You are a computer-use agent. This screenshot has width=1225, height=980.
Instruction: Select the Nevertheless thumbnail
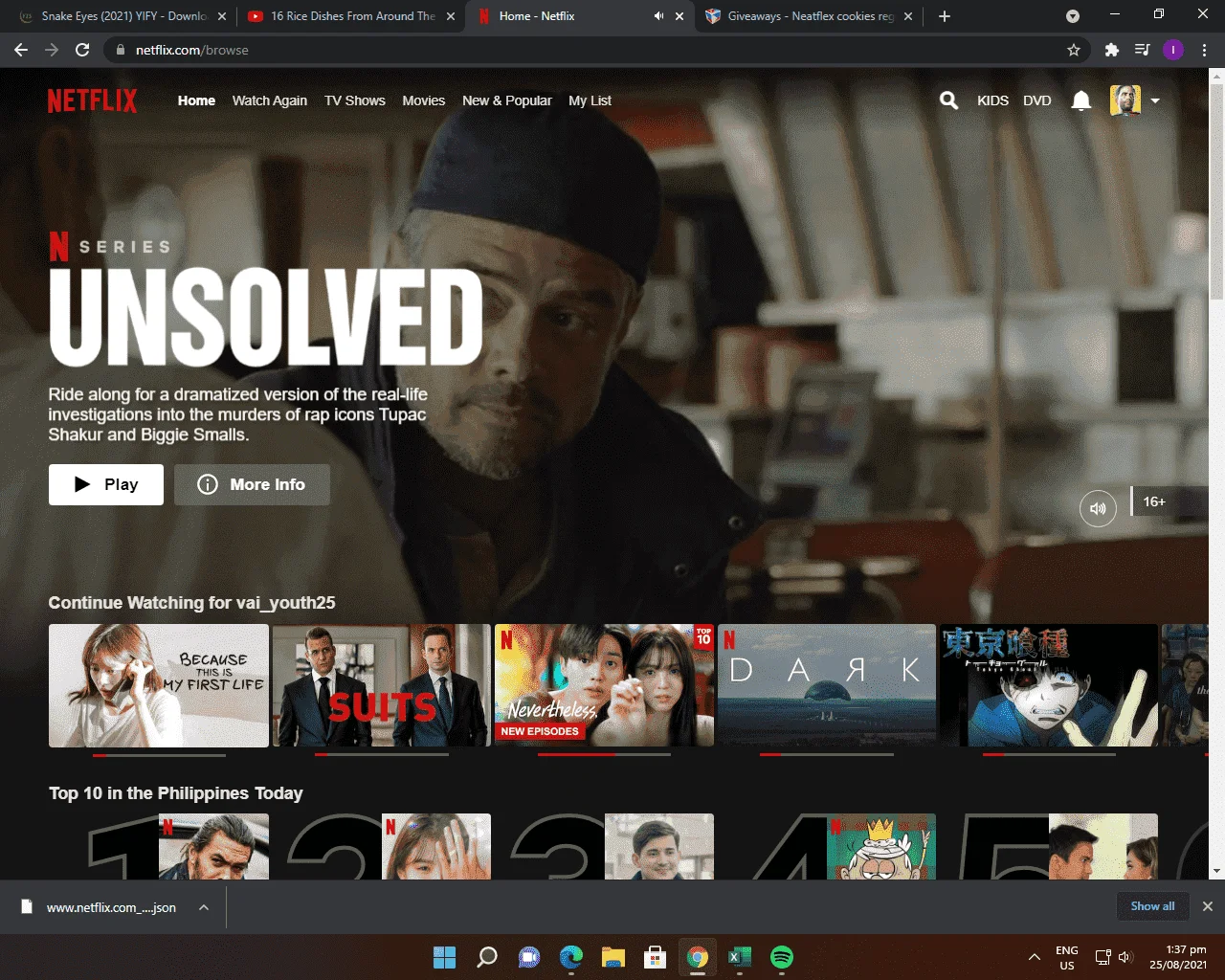(x=604, y=685)
